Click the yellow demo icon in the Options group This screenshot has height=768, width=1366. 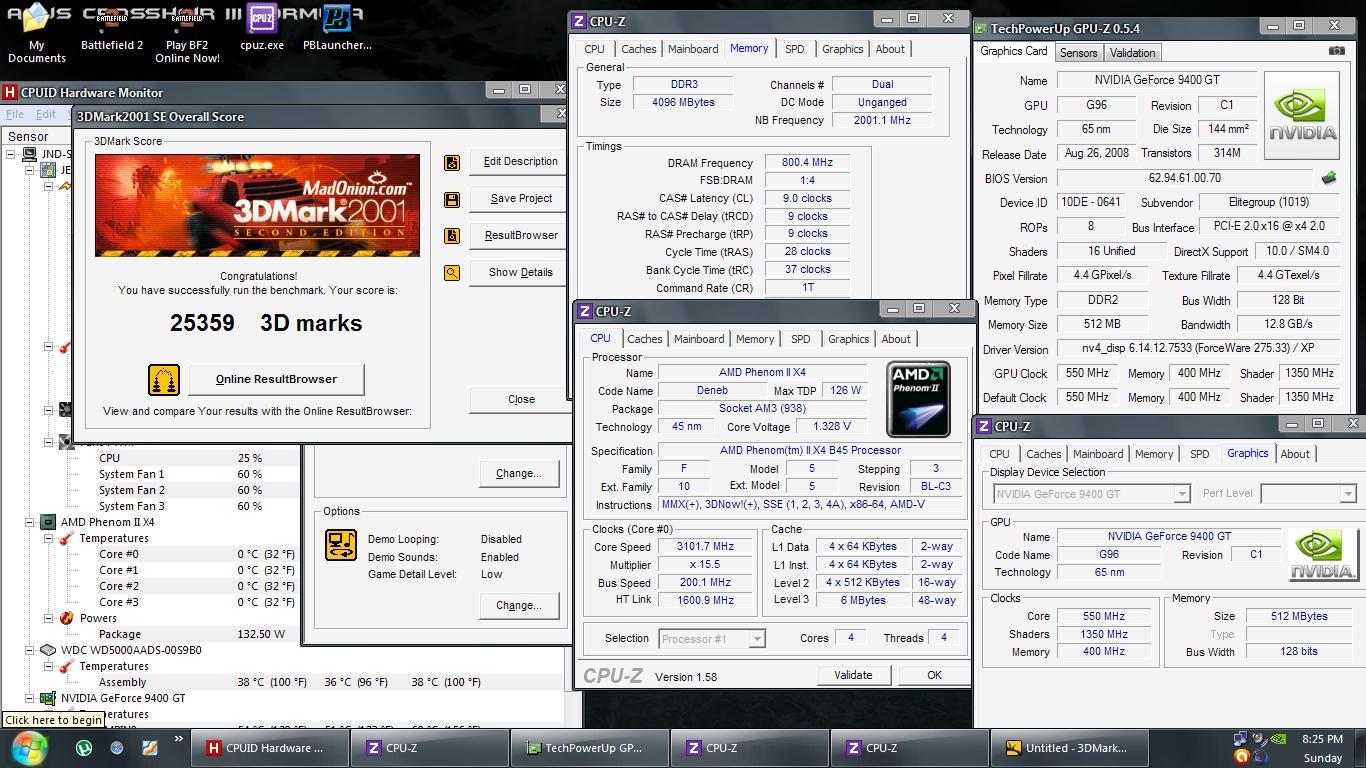tap(341, 545)
